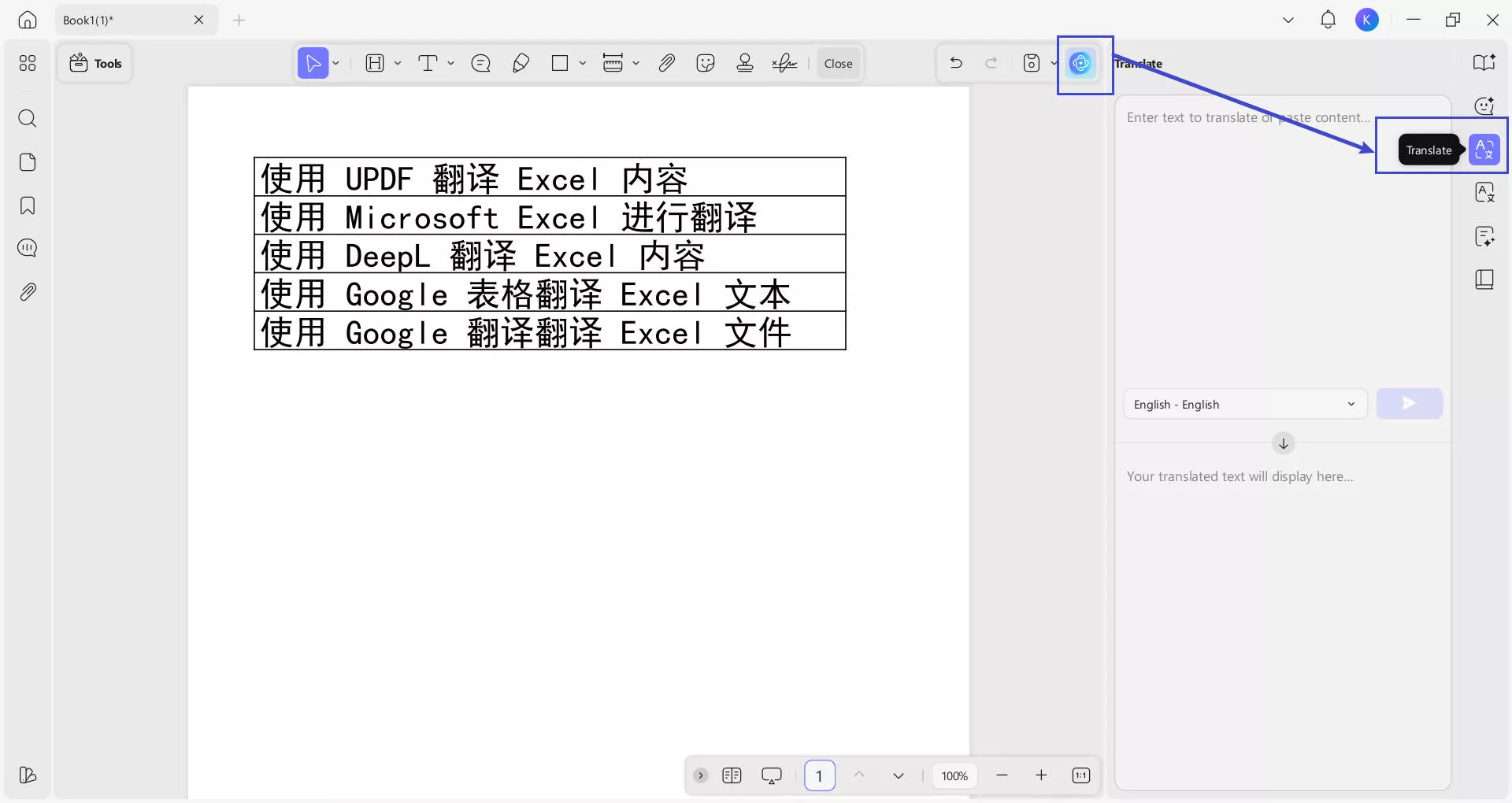Click the comment note tool
Screen dimensions: 1512x803
480,64
